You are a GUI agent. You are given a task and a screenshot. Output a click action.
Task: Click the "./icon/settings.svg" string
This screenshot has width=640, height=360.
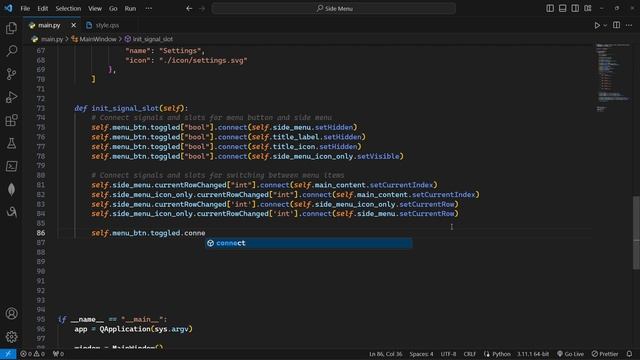pyautogui.click(x=203, y=60)
